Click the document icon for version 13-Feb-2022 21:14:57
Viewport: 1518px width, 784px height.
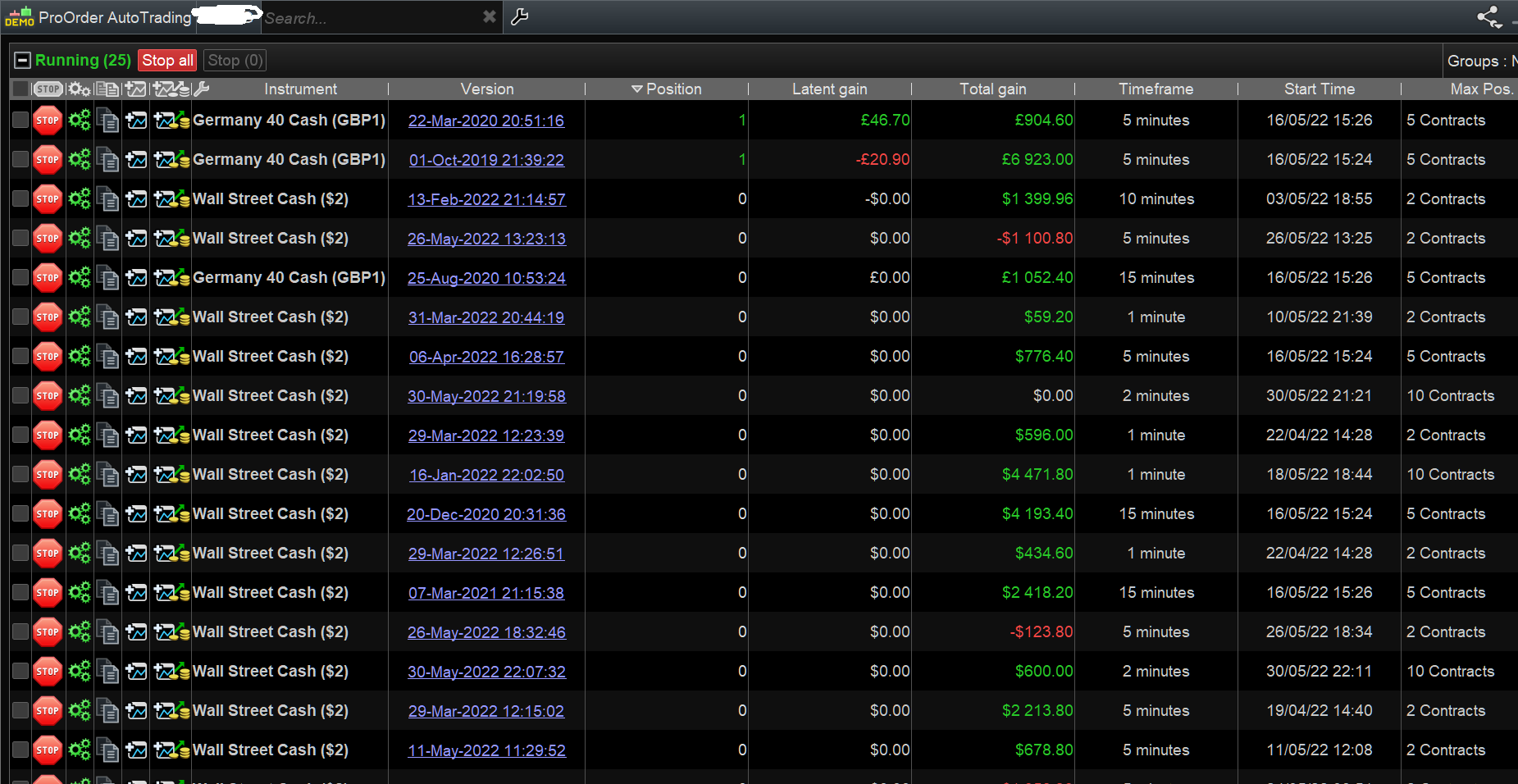[107, 199]
